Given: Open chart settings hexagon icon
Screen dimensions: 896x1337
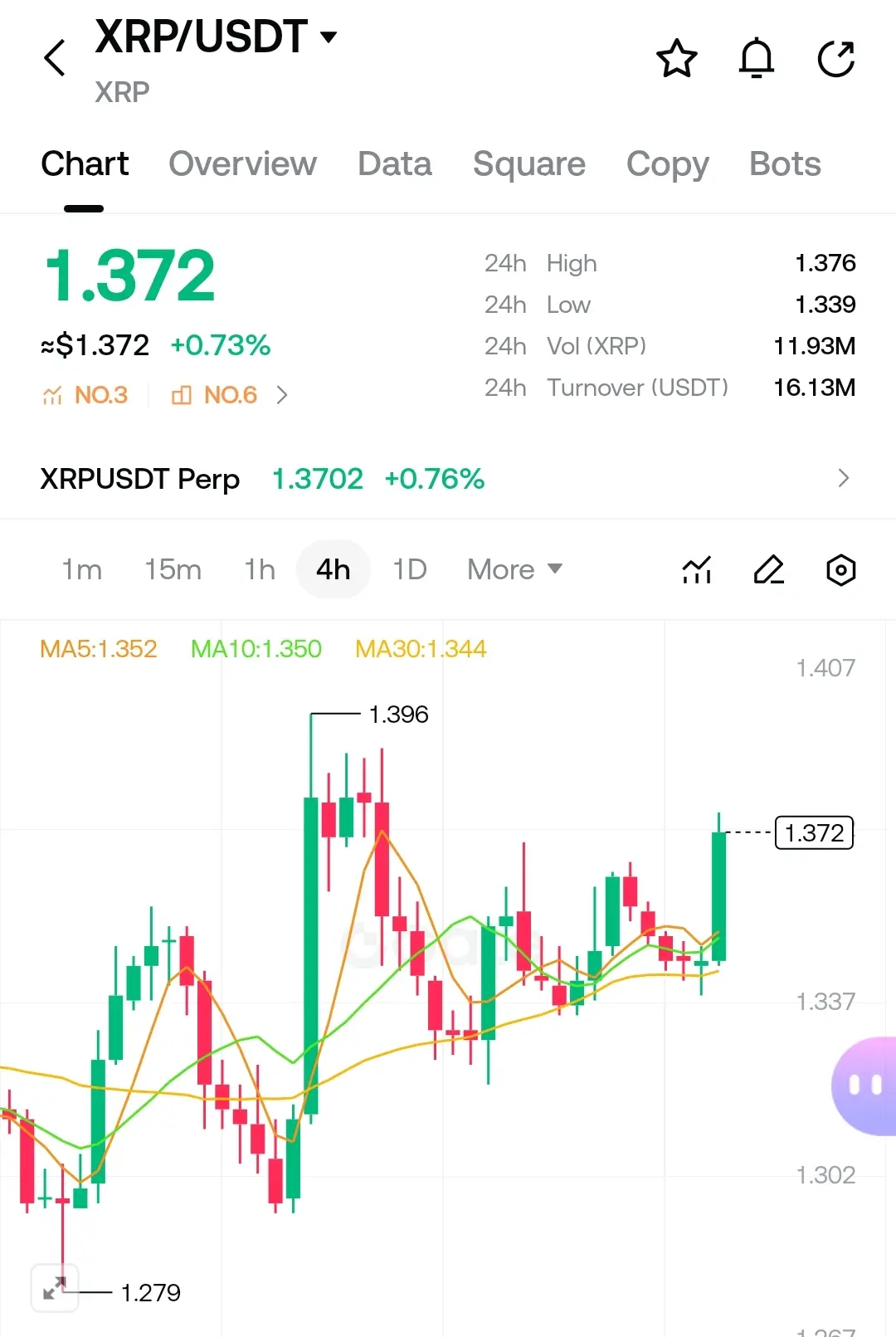Looking at the screenshot, I should pyautogui.click(x=841, y=570).
